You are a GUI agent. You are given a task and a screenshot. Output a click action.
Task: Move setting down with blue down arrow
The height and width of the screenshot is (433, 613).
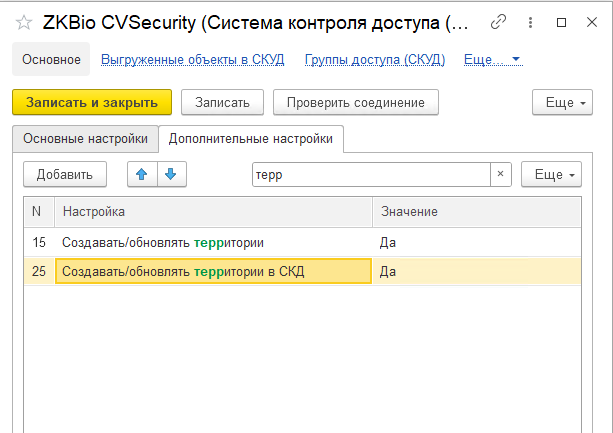click(172, 174)
